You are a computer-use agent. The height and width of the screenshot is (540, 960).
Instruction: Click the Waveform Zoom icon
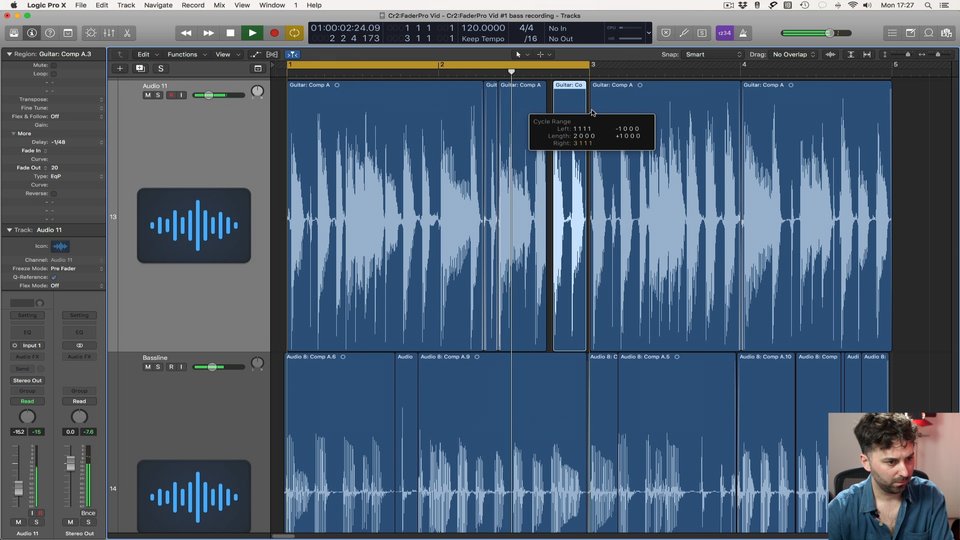coord(830,54)
